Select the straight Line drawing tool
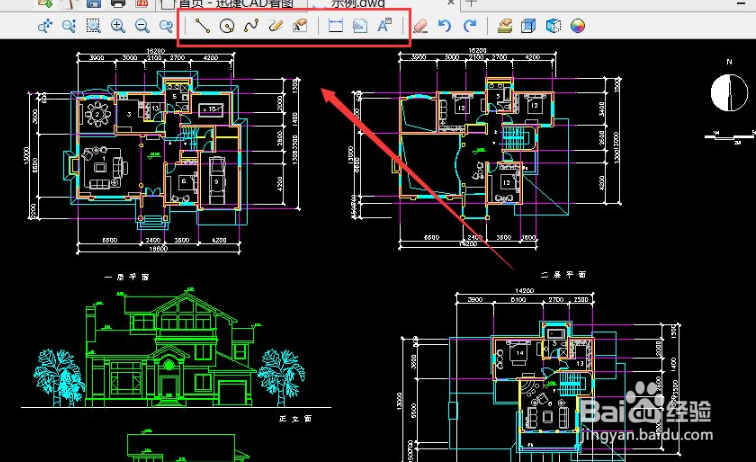 click(x=202, y=26)
